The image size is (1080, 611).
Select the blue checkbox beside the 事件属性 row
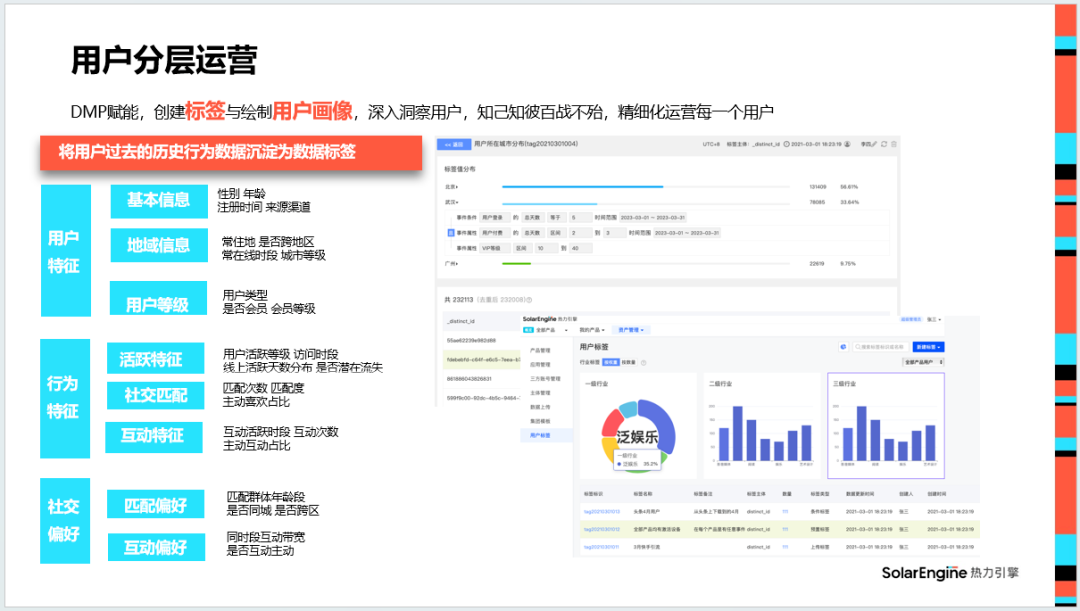pyautogui.click(x=449, y=231)
